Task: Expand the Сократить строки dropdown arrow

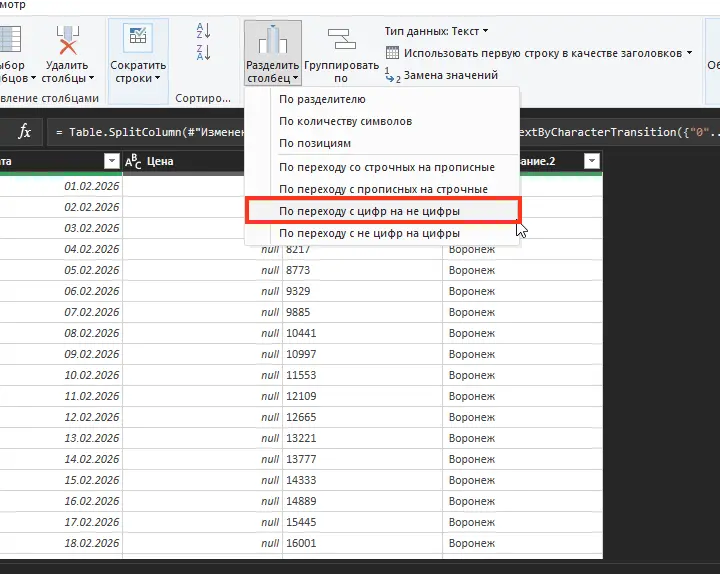Action: click(x=158, y=78)
